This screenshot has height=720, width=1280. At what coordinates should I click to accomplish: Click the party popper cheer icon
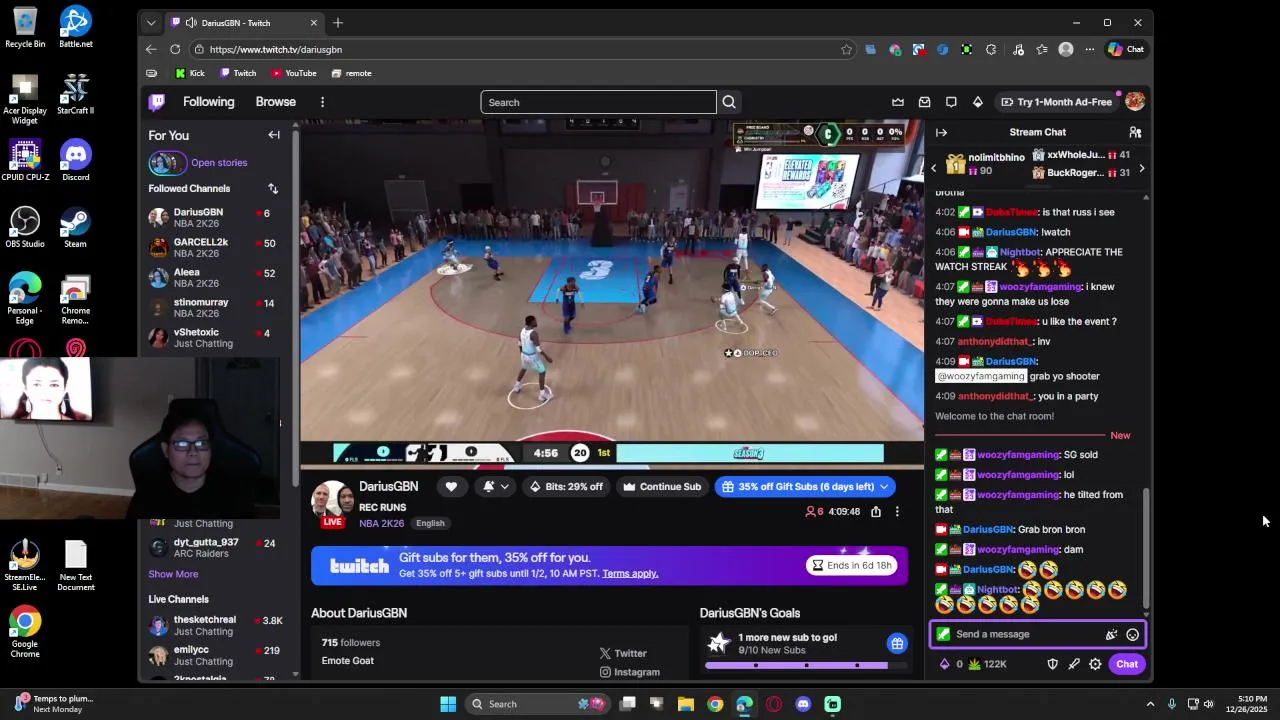point(1110,634)
